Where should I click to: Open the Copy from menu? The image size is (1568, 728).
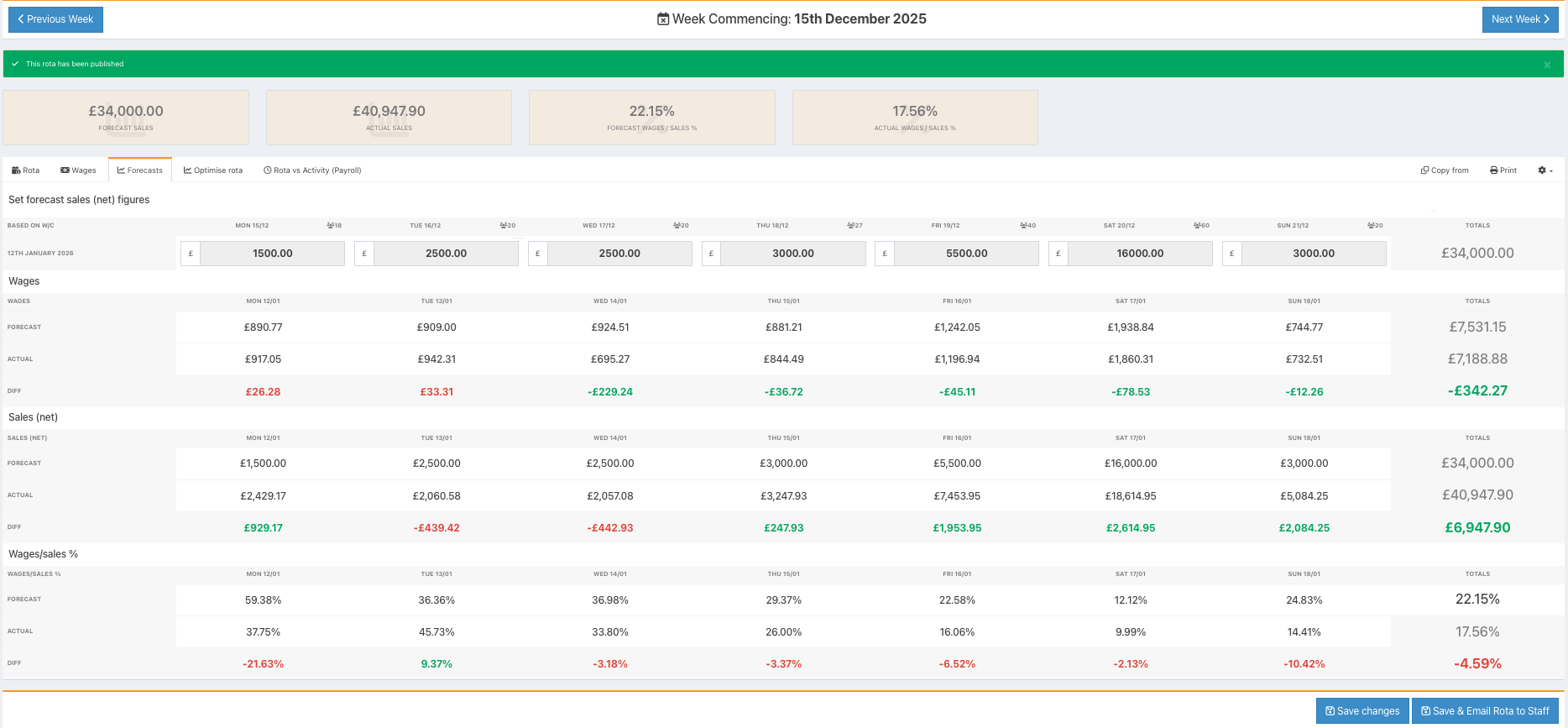click(1445, 170)
